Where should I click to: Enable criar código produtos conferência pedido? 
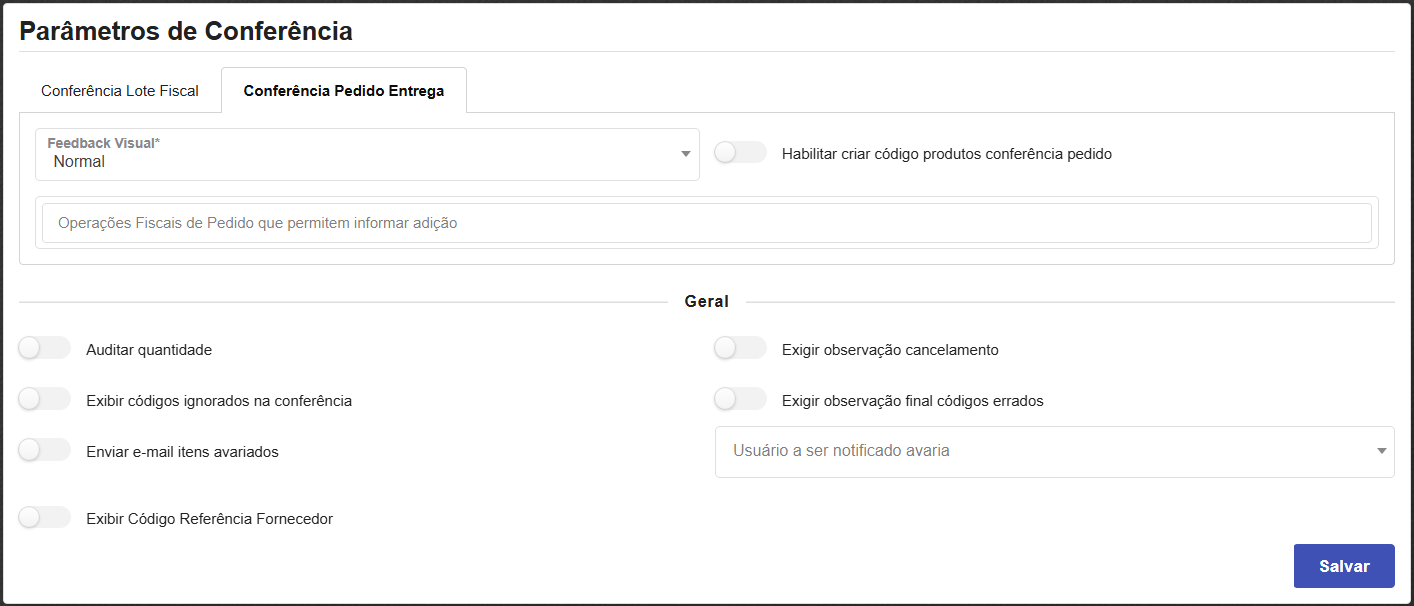coord(741,153)
